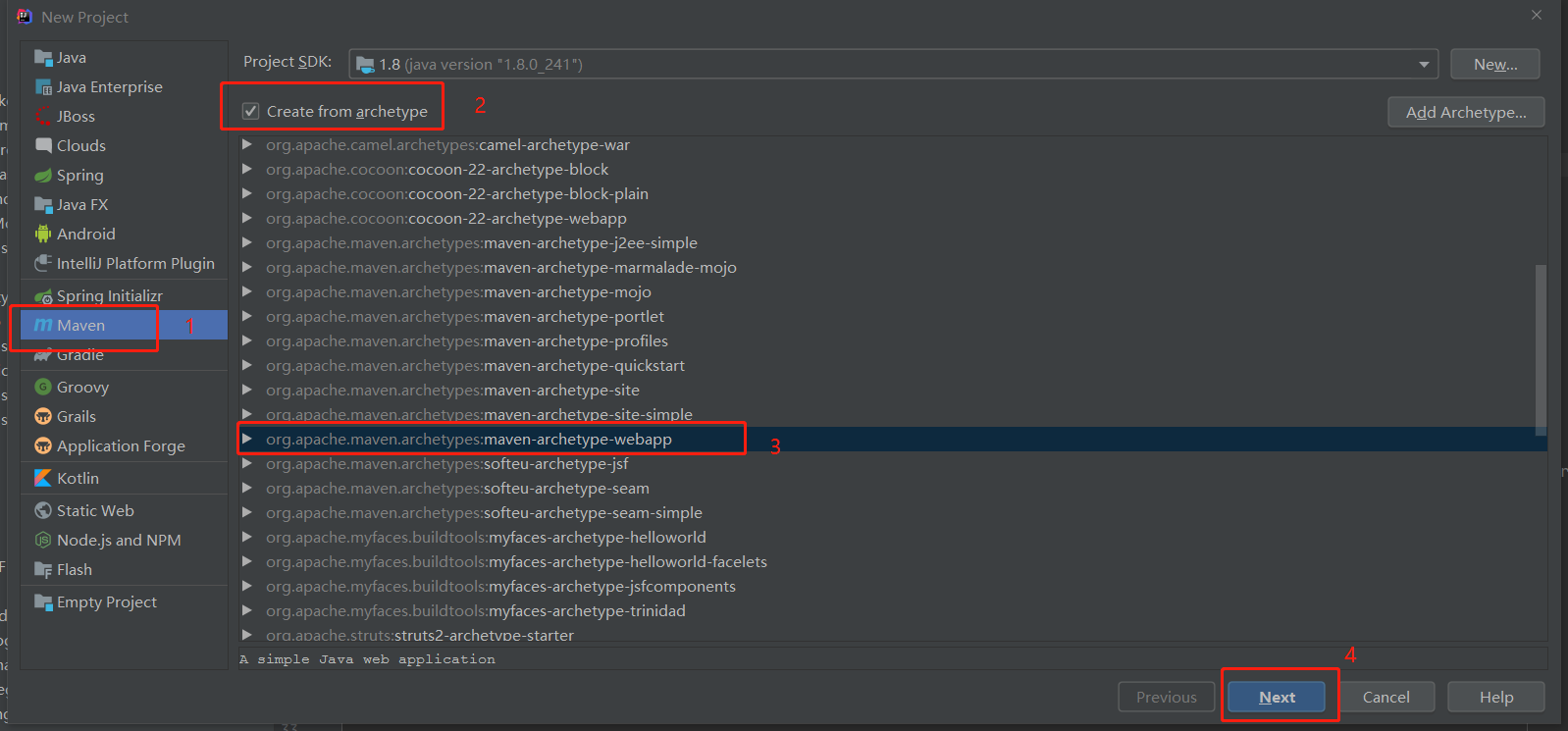The image size is (1568, 731).
Task: Choose the Application Forge icon
Action: (x=43, y=446)
